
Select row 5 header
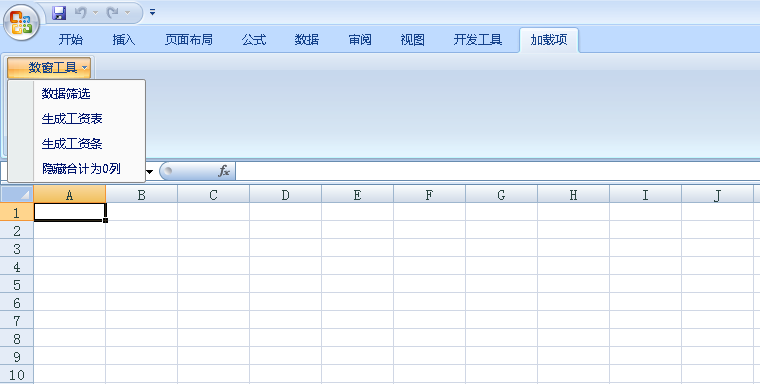(17, 284)
